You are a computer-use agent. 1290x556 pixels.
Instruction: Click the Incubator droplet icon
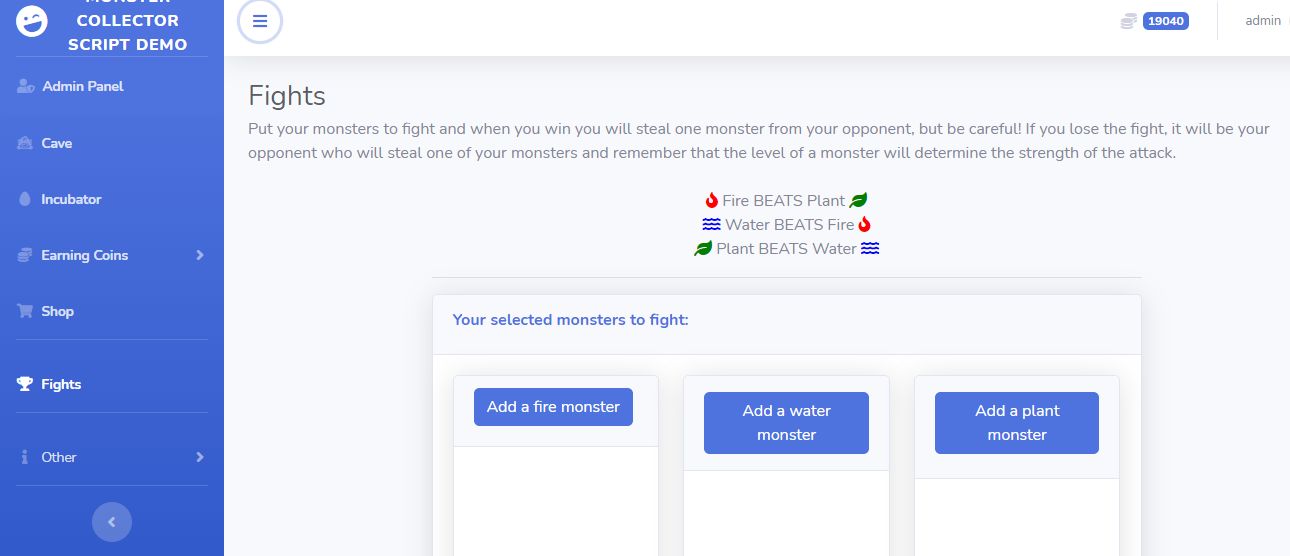tap(25, 199)
